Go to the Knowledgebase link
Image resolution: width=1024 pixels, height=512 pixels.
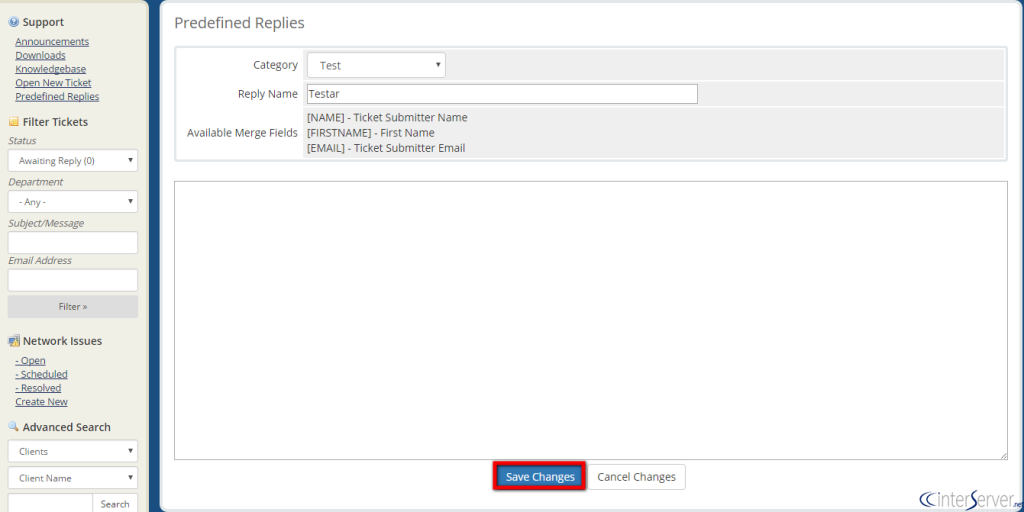(51, 69)
